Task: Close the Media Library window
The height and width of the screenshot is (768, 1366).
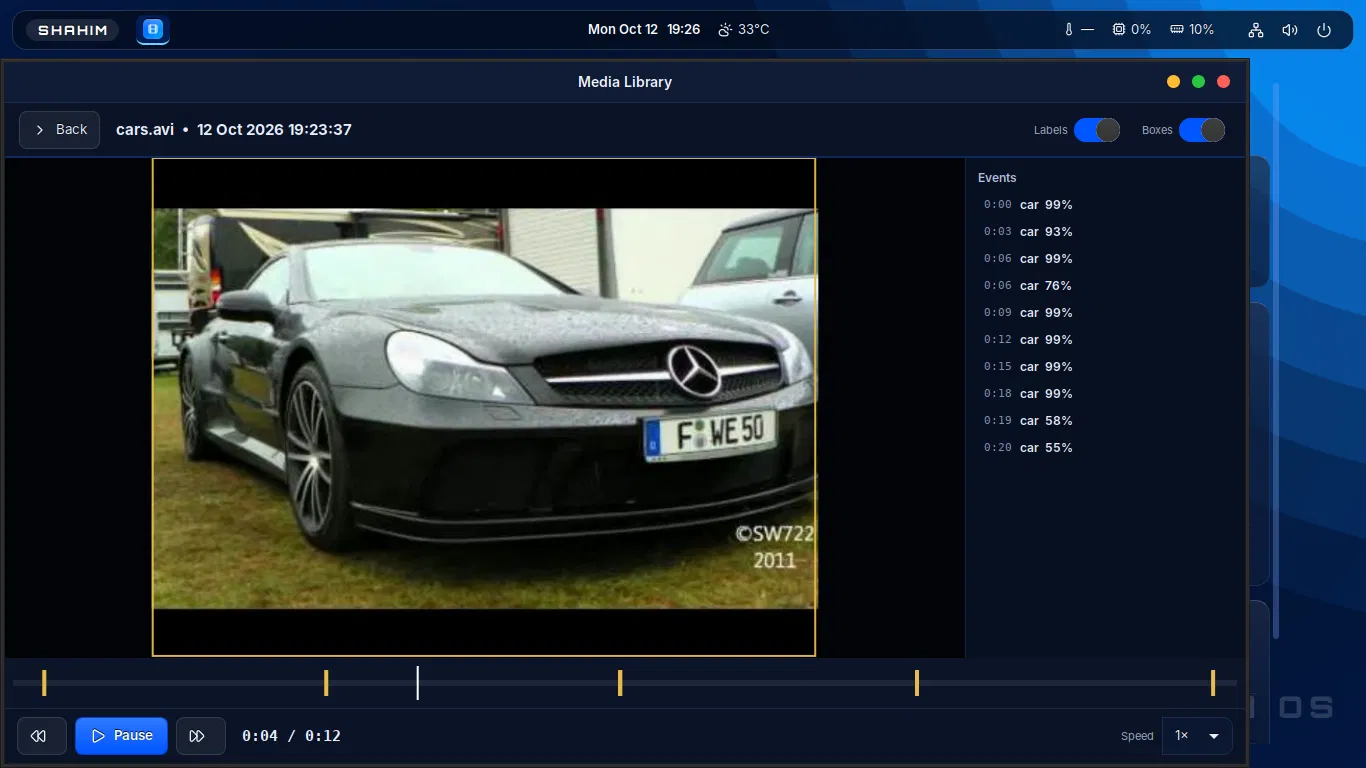Action: (x=1223, y=82)
